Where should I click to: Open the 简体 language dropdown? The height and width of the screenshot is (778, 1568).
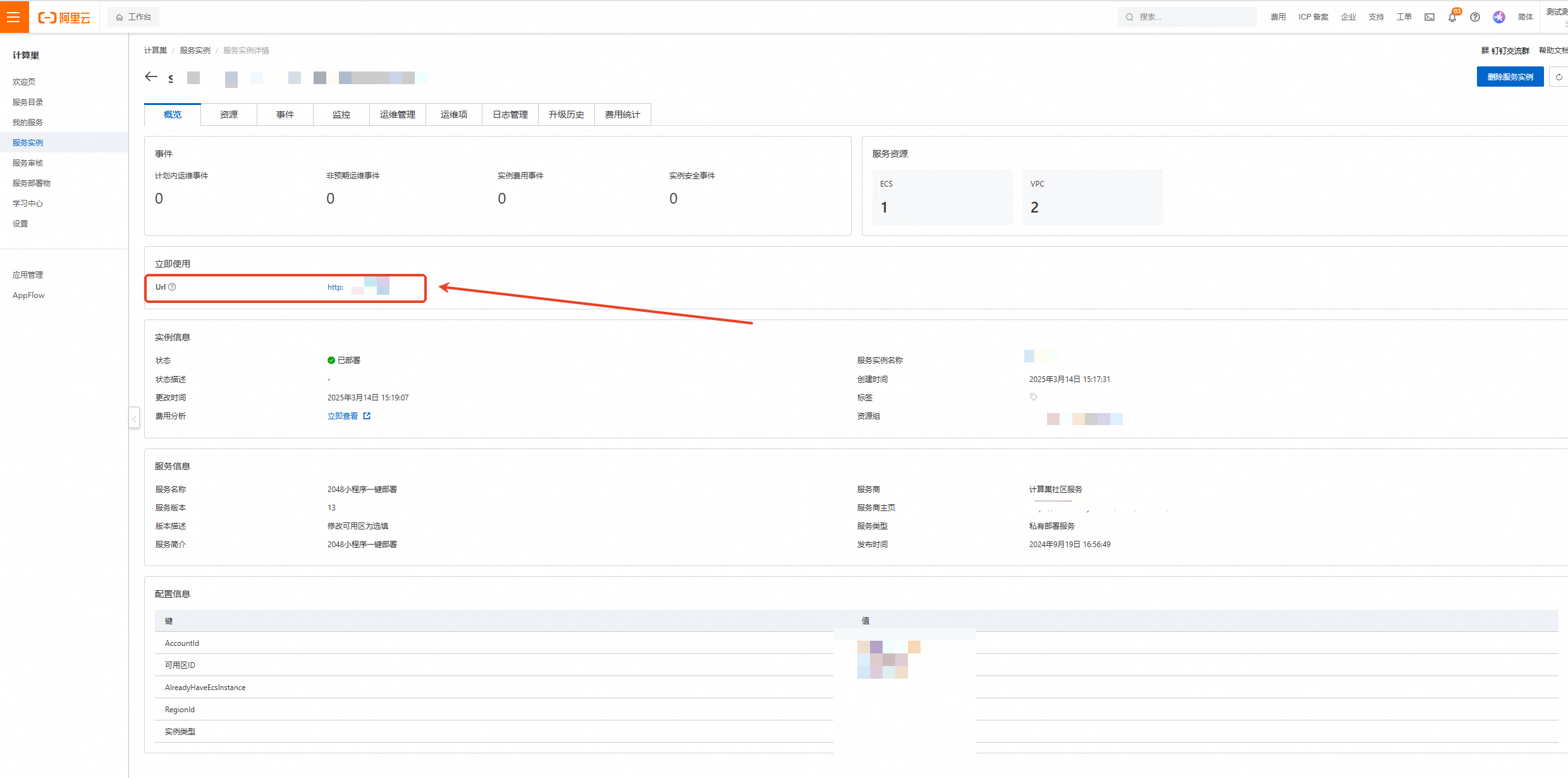1525,17
